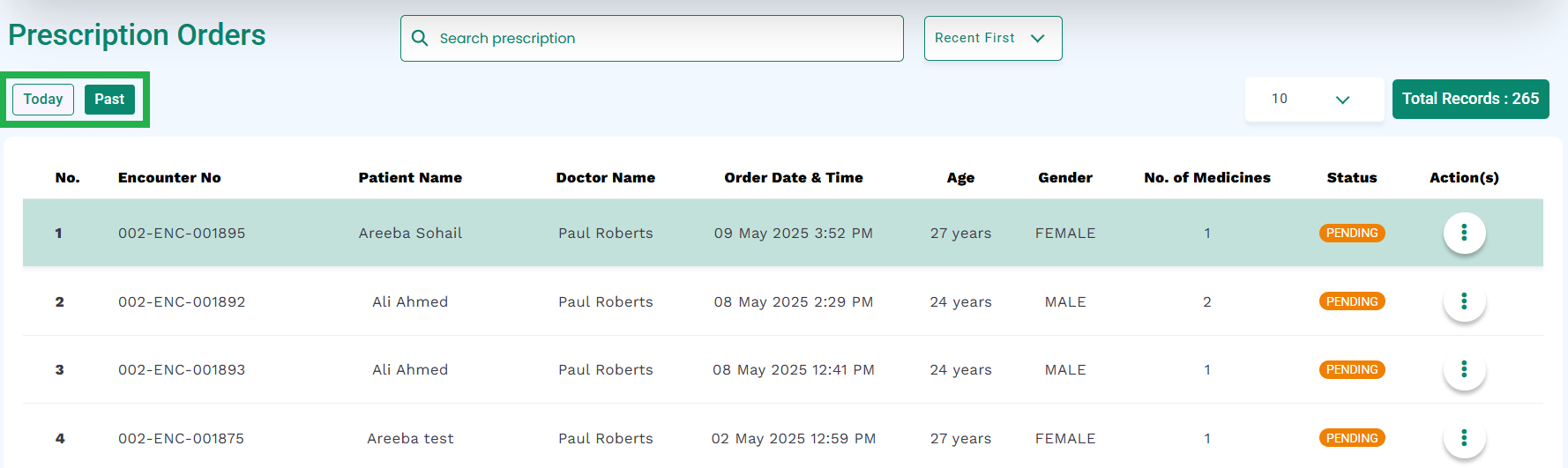Select the Areeba Sohail patient row
Screen dimensions: 1568x468
point(783,233)
